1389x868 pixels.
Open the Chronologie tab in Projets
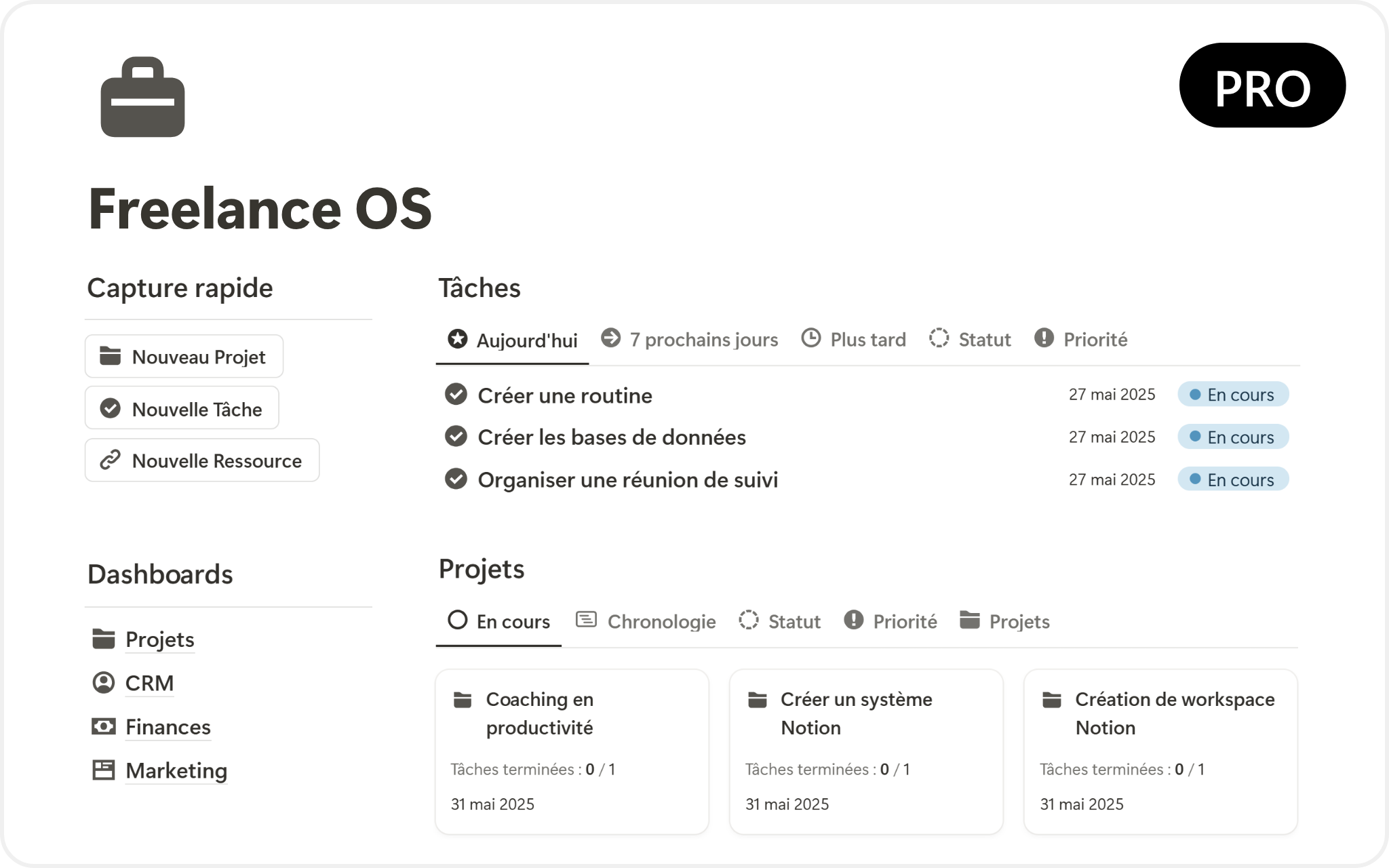646,621
